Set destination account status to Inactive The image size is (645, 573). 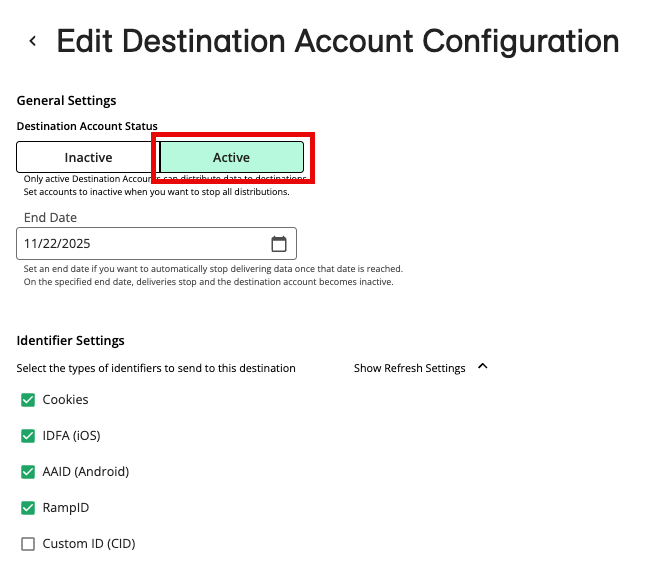click(x=88, y=157)
